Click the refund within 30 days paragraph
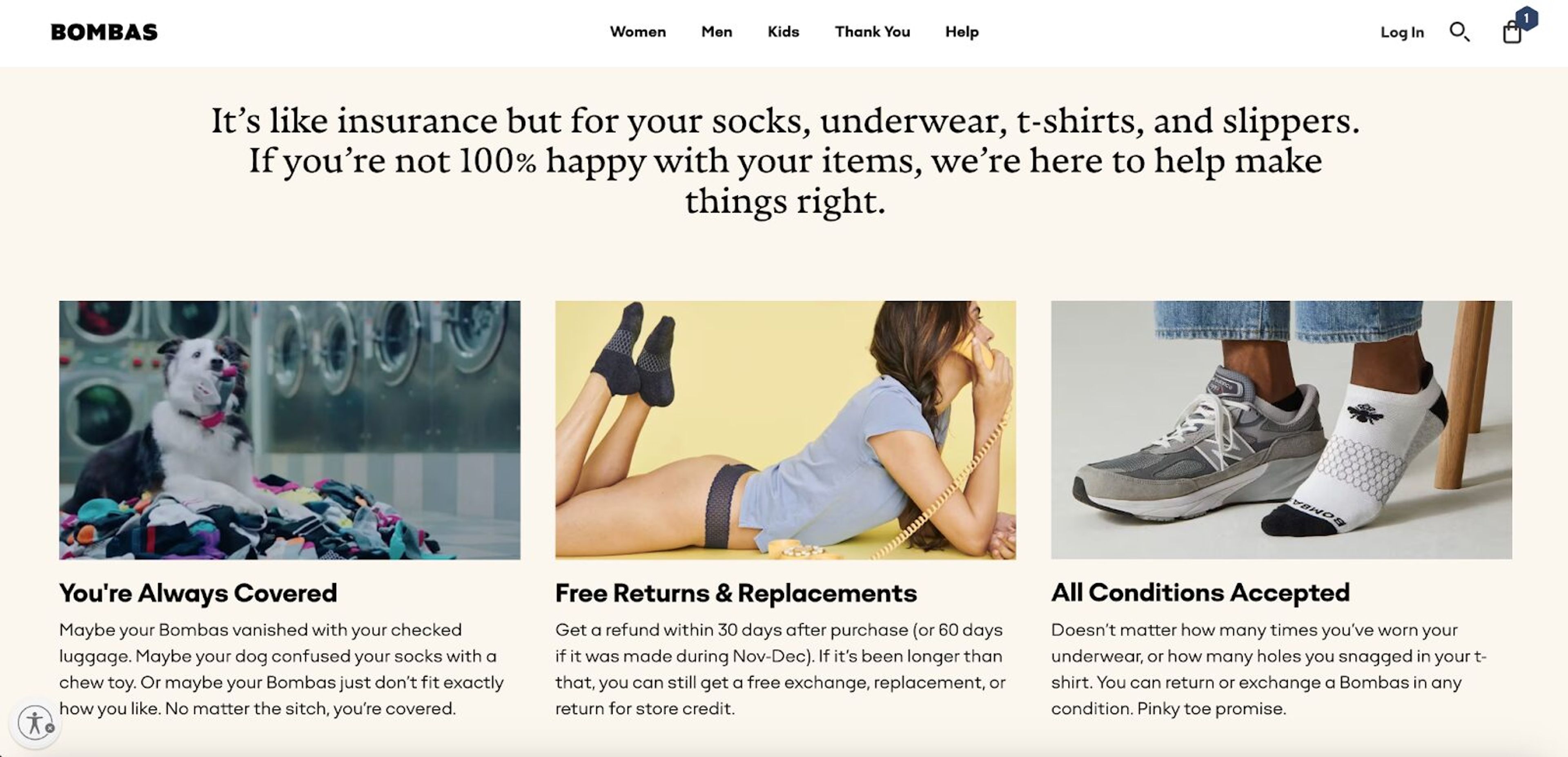This screenshot has height=757, width=1568. coord(780,669)
